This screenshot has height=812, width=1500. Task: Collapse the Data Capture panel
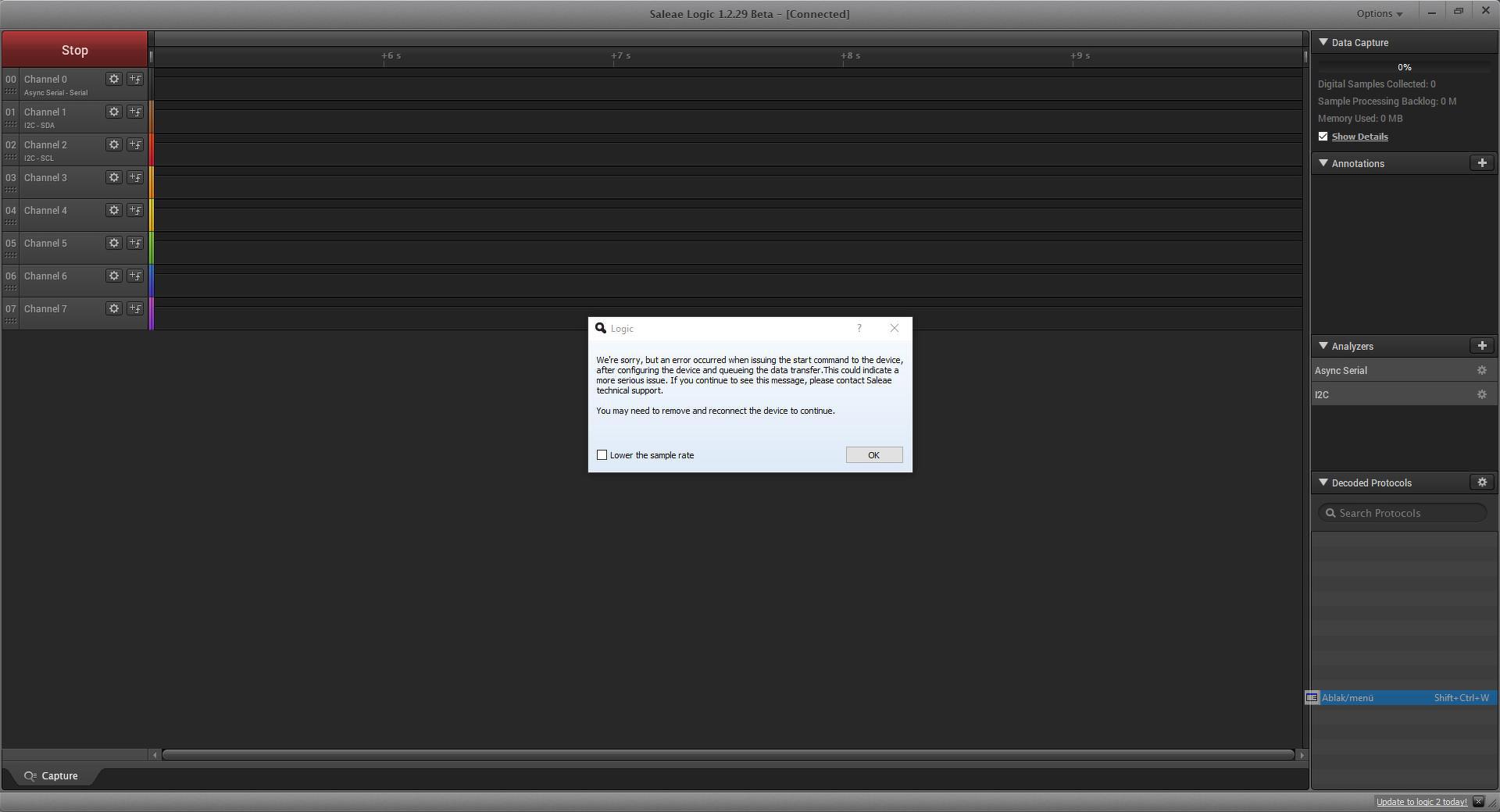(x=1323, y=42)
